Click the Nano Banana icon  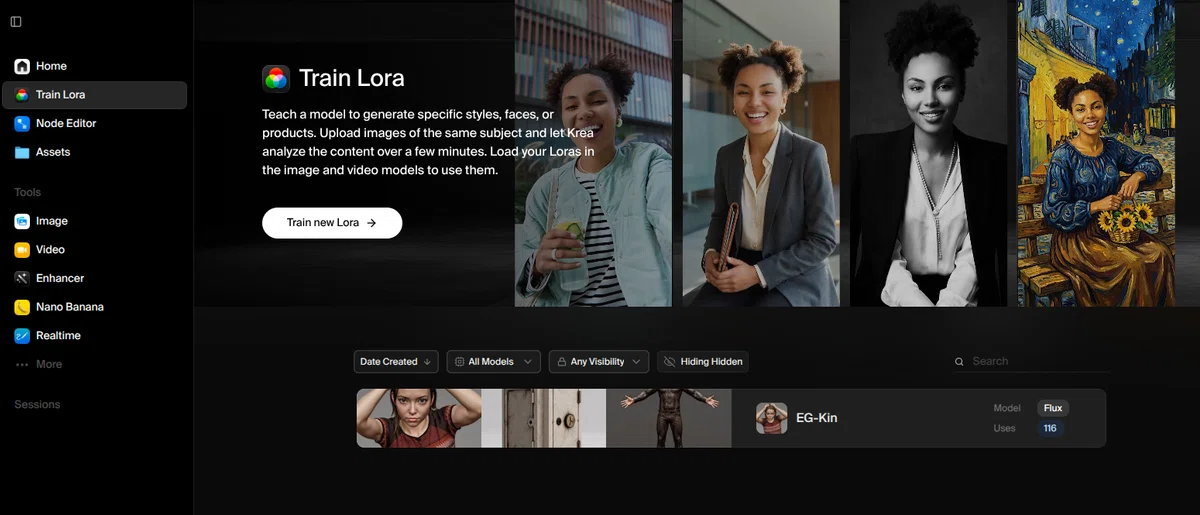[22, 307]
